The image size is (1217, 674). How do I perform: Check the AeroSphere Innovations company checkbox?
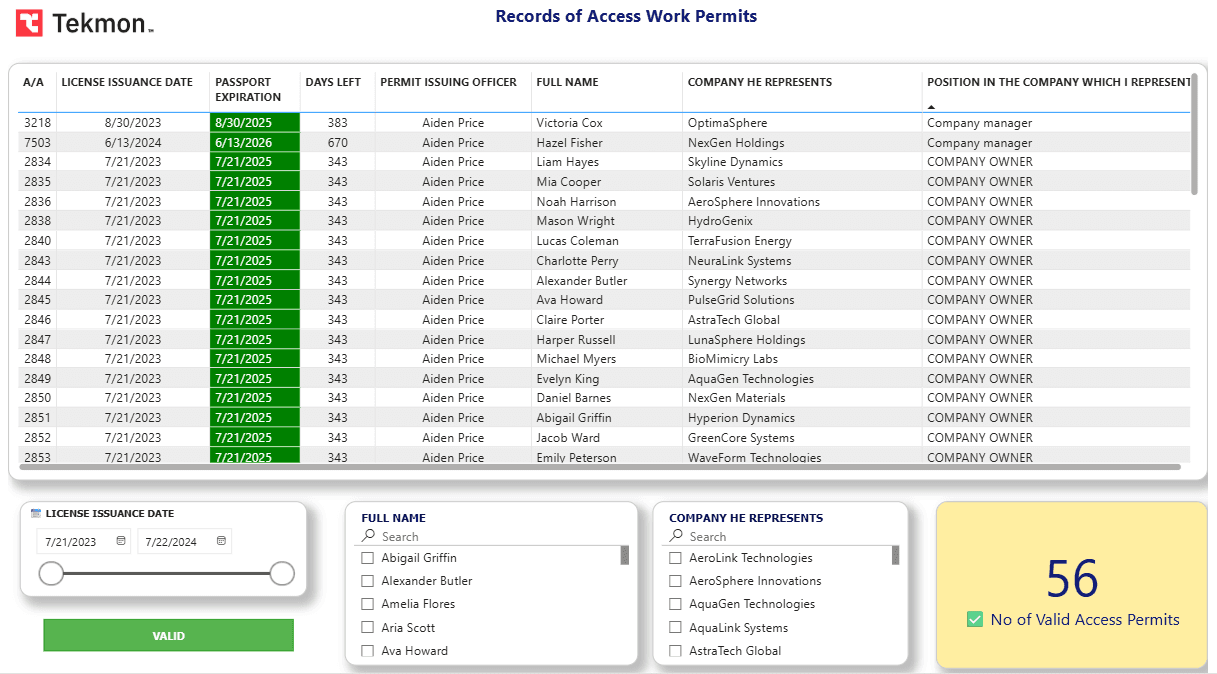point(675,580)
